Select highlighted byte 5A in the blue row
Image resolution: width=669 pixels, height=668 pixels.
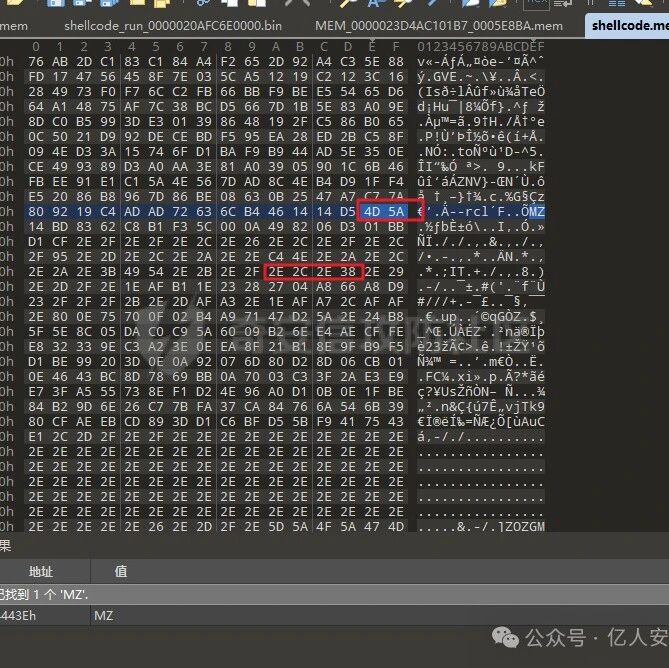396,212
